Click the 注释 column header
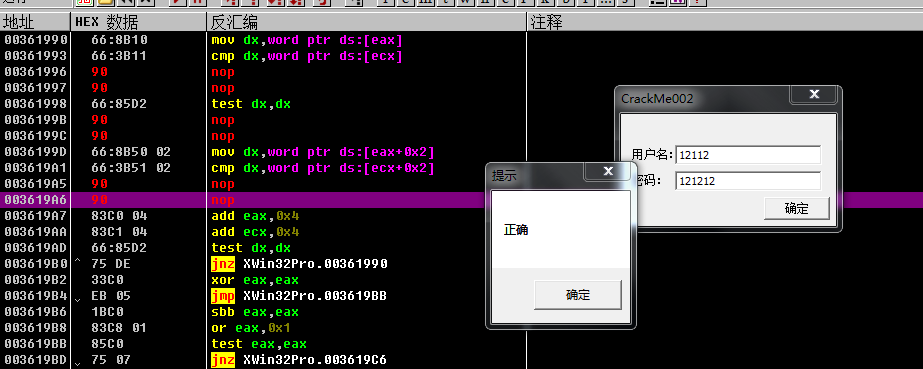The width and height of the screenshot is (923, 369). click(x=725, y=23)
